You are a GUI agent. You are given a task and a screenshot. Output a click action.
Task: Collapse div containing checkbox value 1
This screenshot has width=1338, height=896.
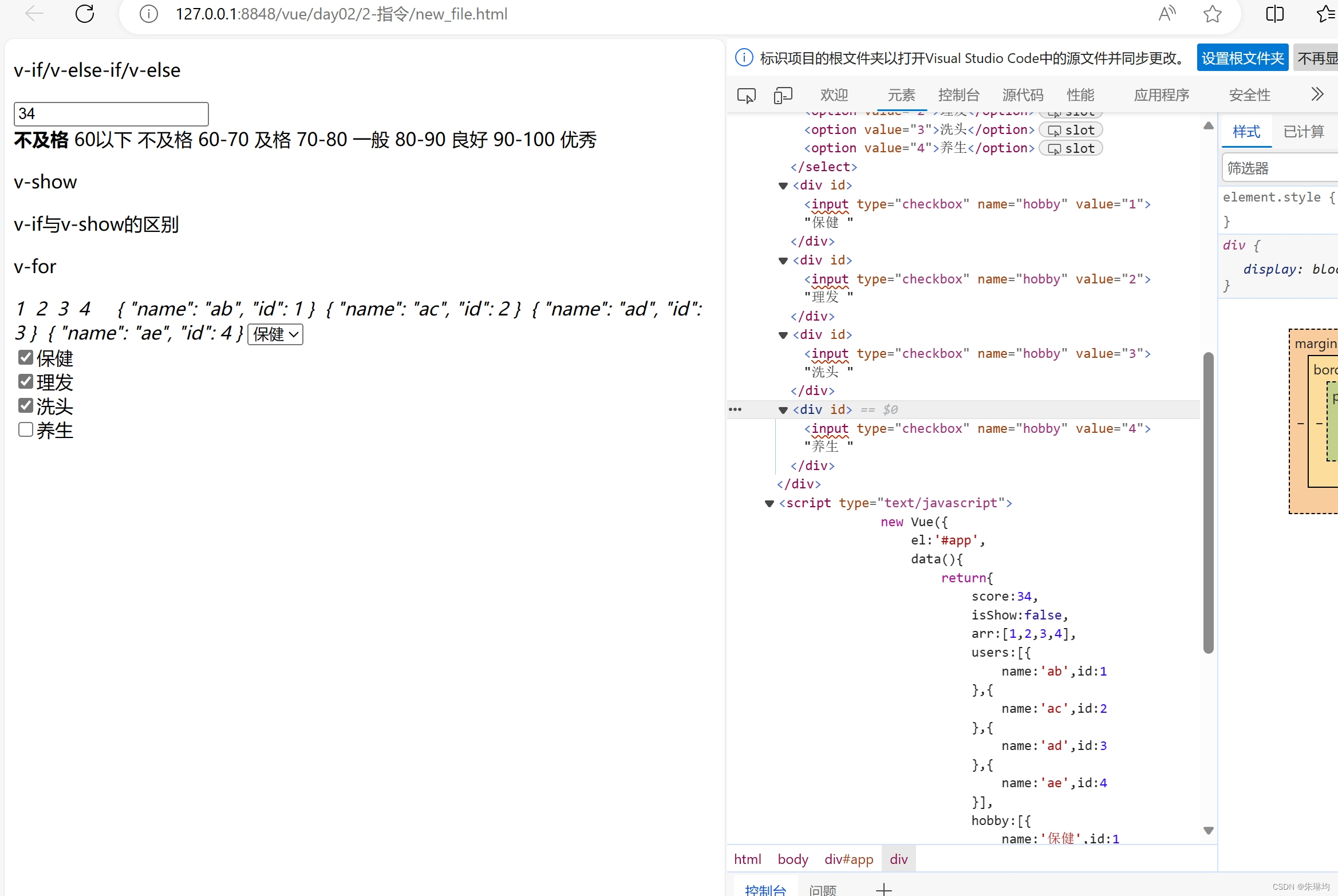click(x=783, y=185)
